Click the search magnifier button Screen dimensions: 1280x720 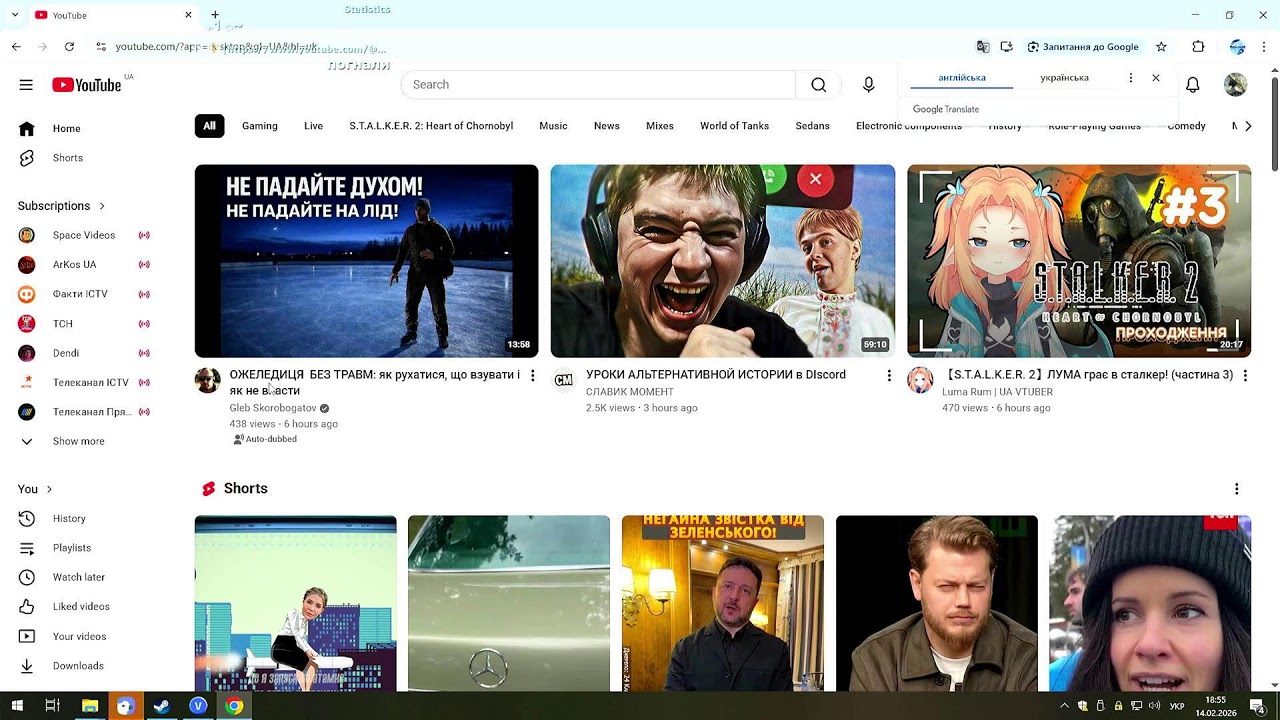pyautogui.click(x=819, y=85)
